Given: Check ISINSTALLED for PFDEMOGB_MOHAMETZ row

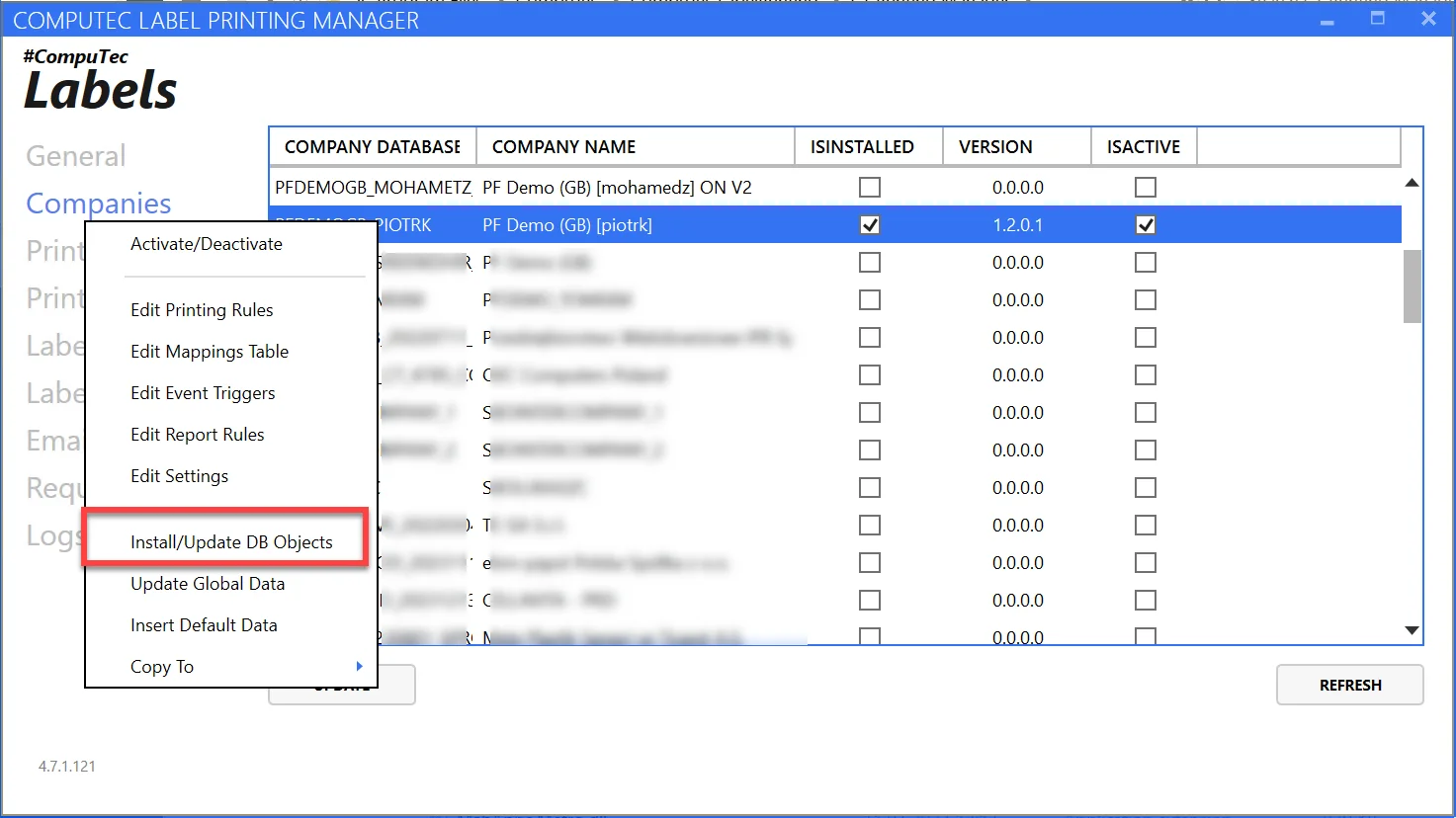Looking at the screenshot, I should pyautogui.click(x=869, y=188).
